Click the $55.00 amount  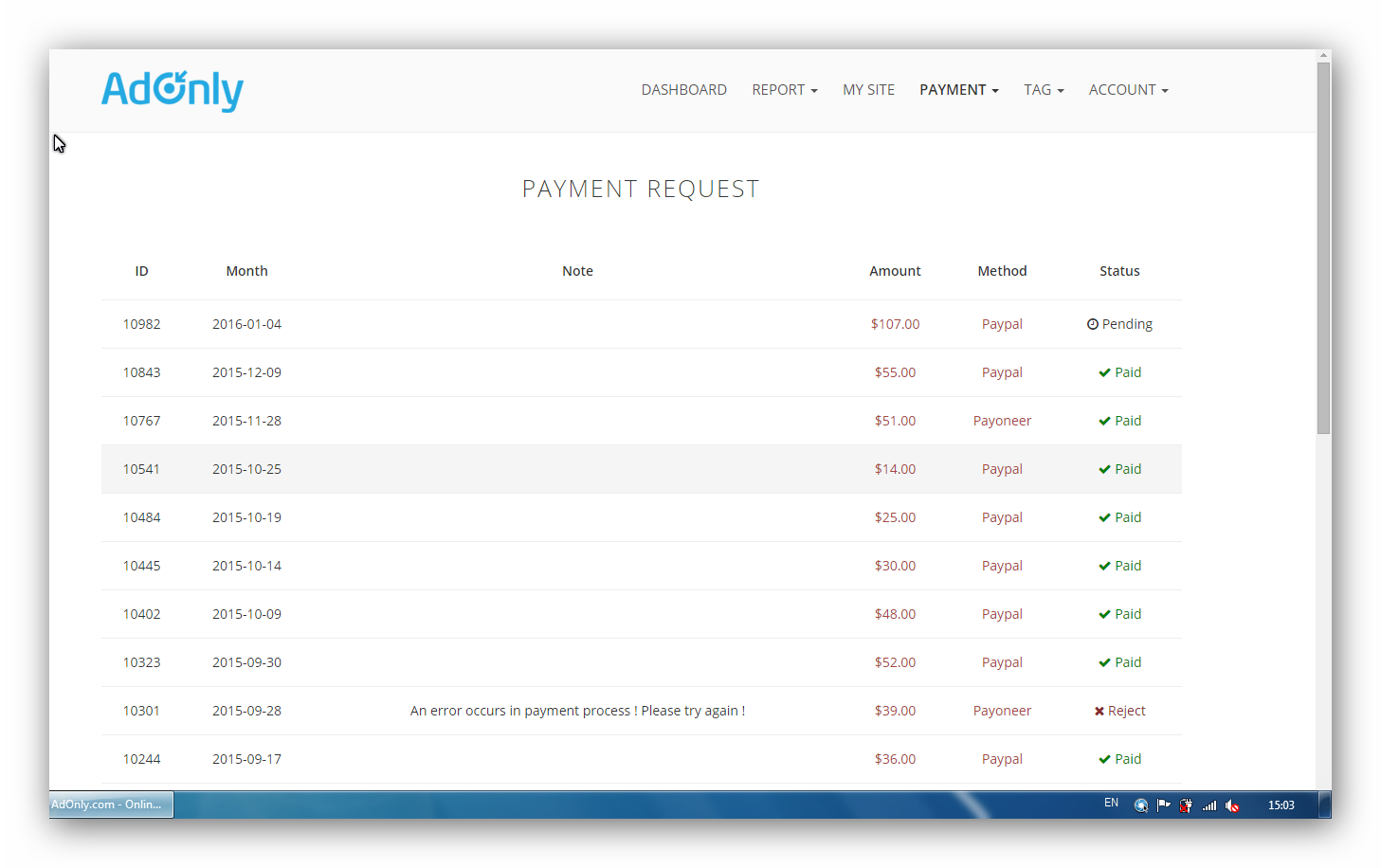tap(896, 372)
